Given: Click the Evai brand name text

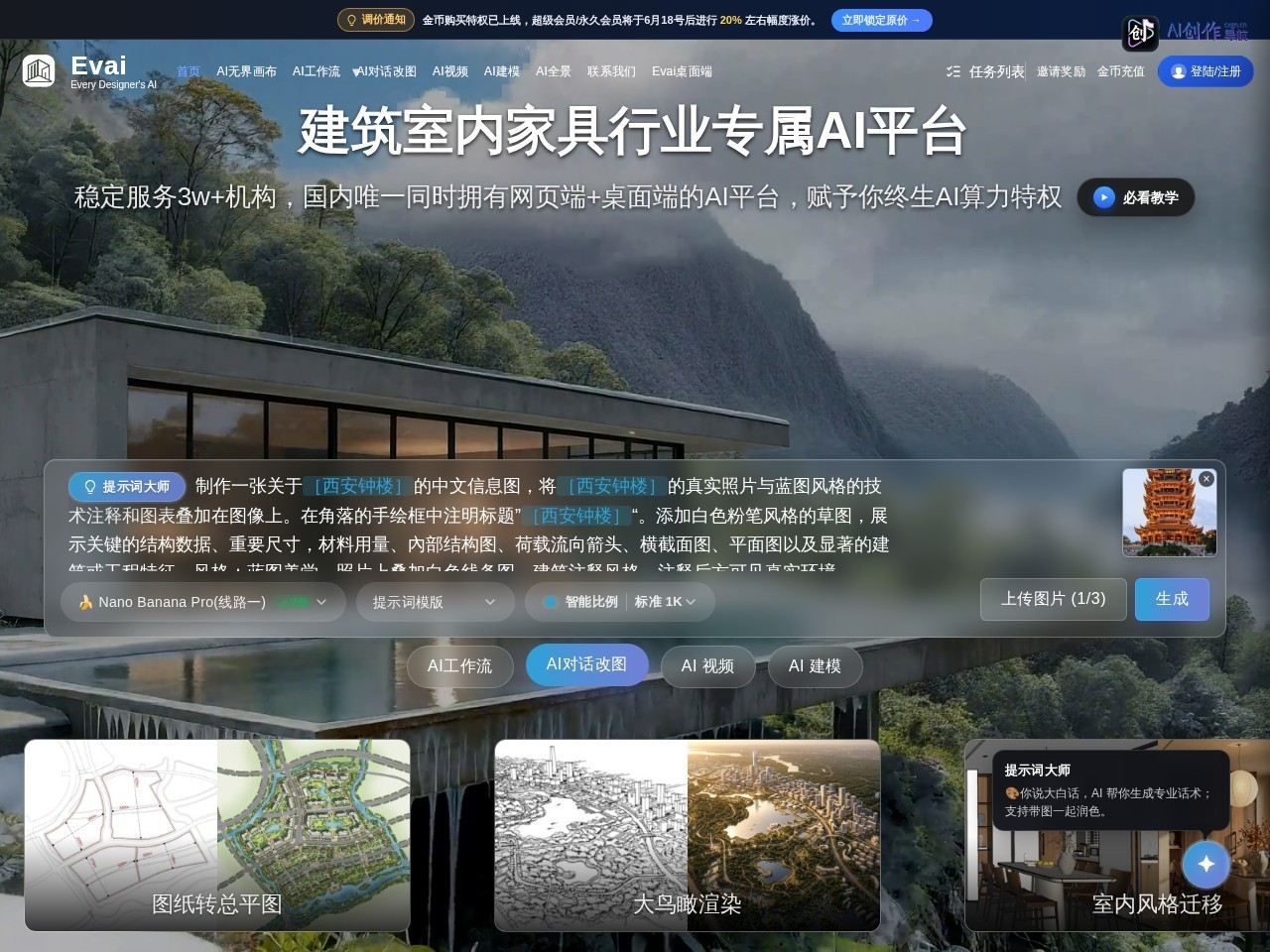Looking at the screenshot, I should click(98, 65).
